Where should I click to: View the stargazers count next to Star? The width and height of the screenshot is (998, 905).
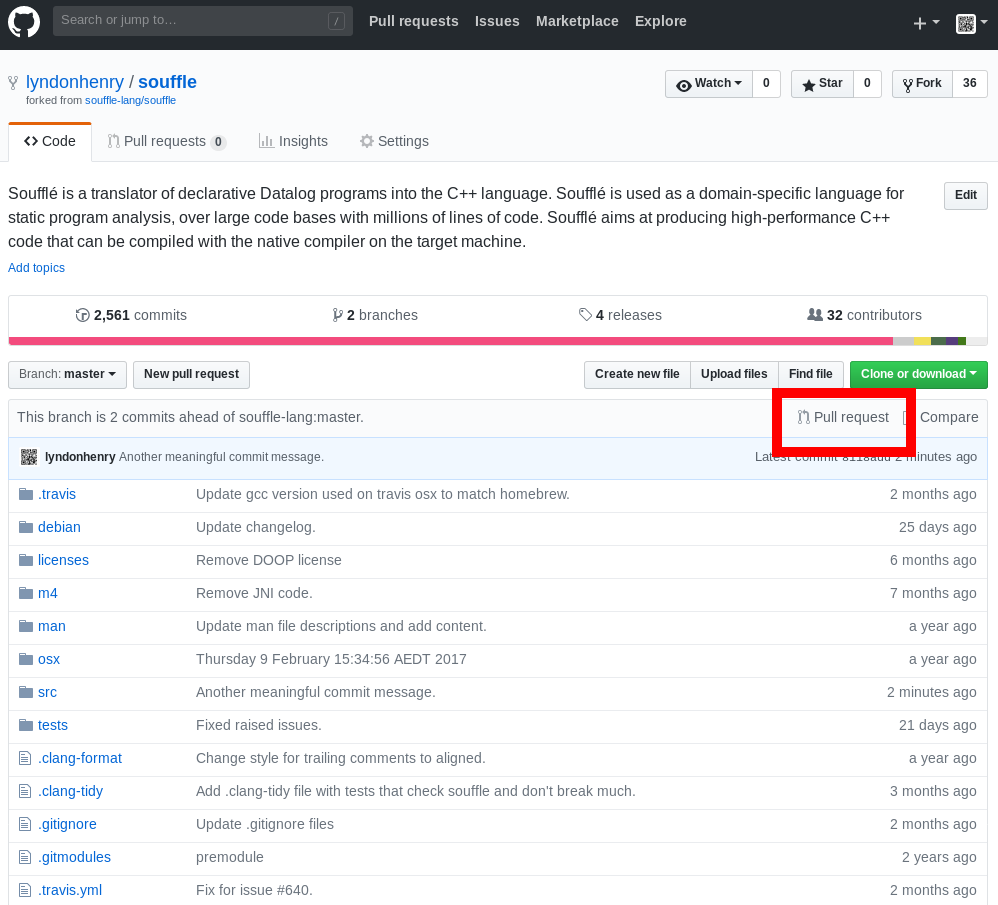click(x=867, y=83)
